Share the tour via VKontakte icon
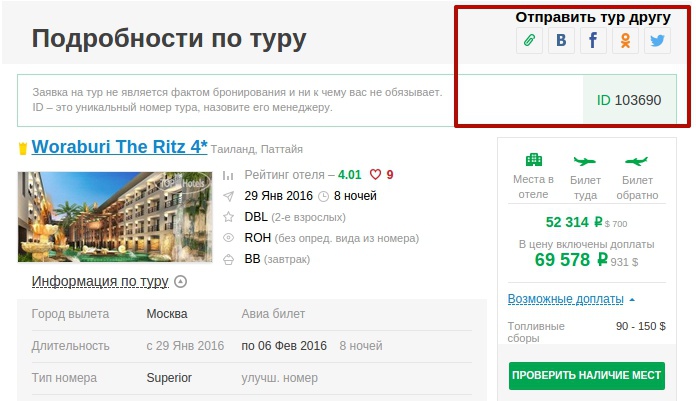The width and height of the screenshot is (696, 401). [561, 40]
